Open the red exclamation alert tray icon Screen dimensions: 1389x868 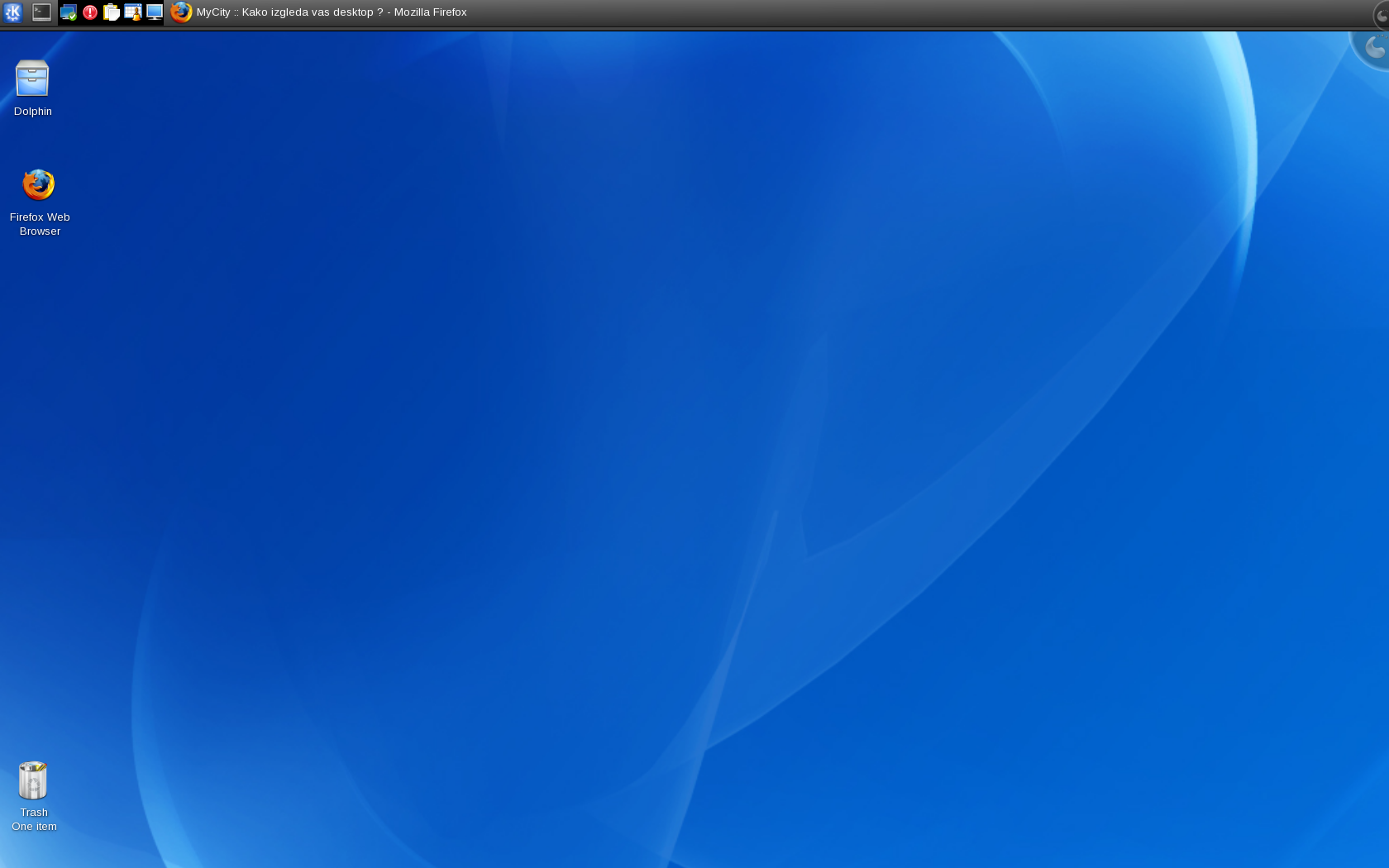point(90,12)
